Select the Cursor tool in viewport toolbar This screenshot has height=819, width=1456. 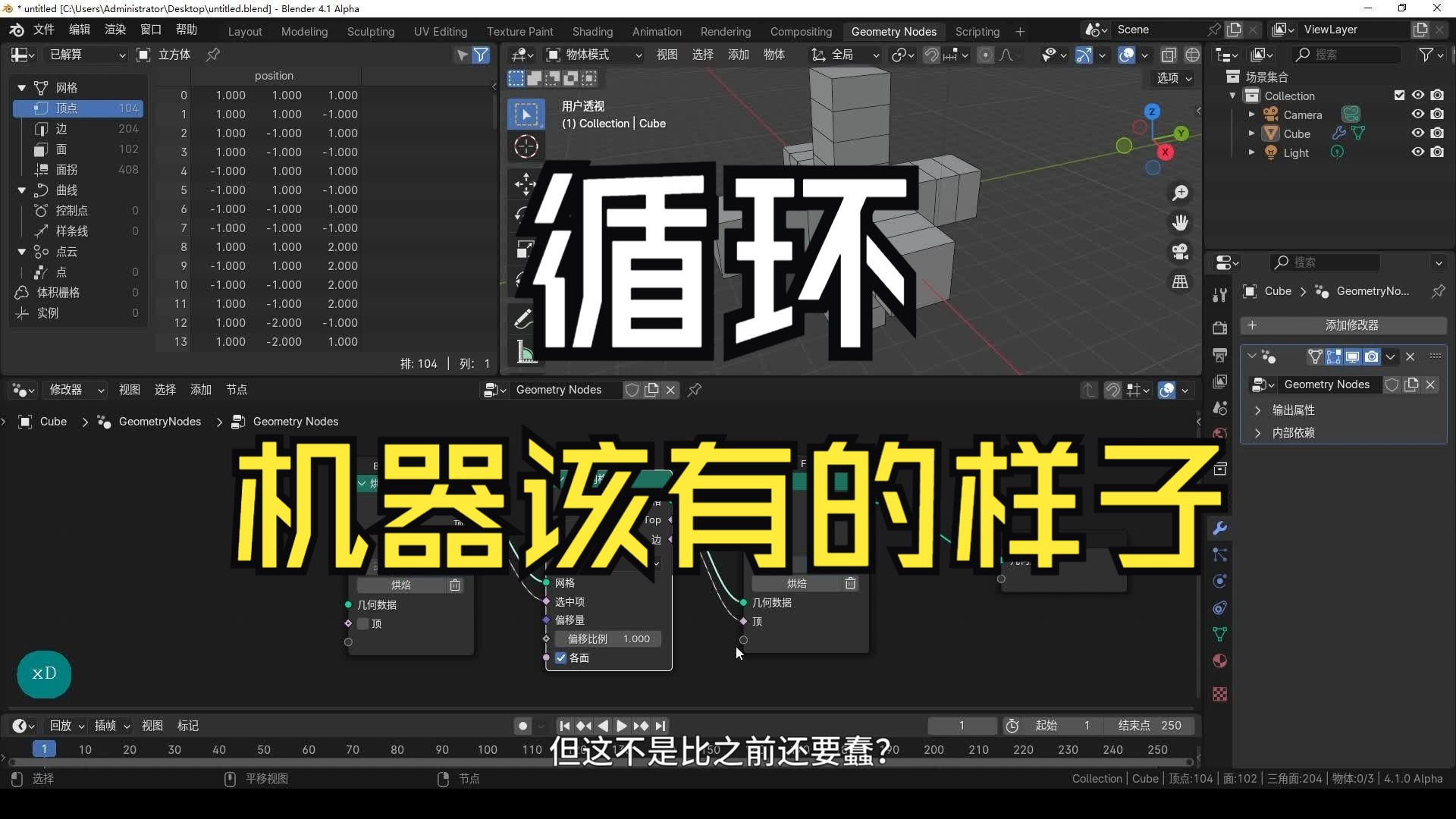[x=526, y=146]
